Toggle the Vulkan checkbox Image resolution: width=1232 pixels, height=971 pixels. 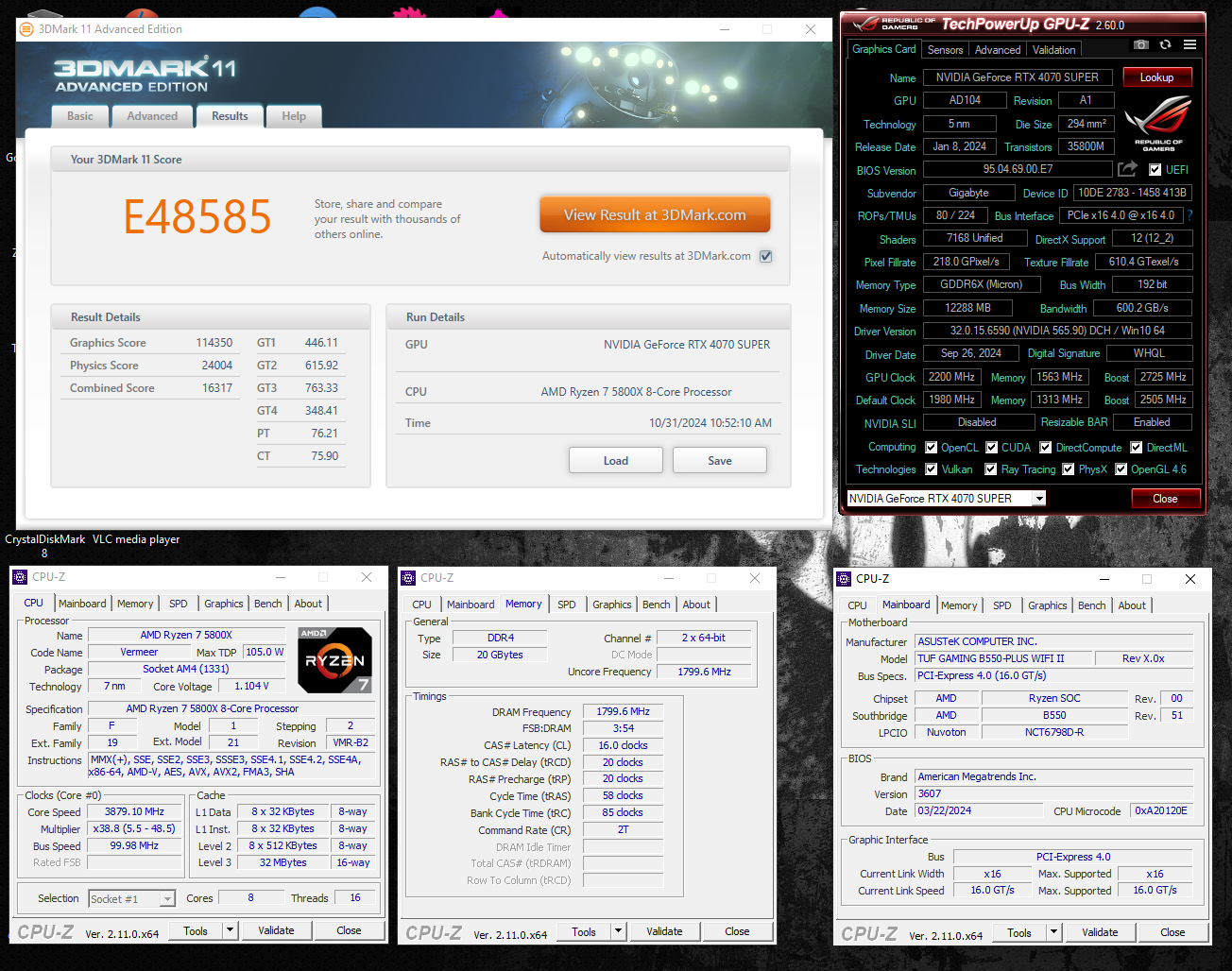[x=932, y=469]
